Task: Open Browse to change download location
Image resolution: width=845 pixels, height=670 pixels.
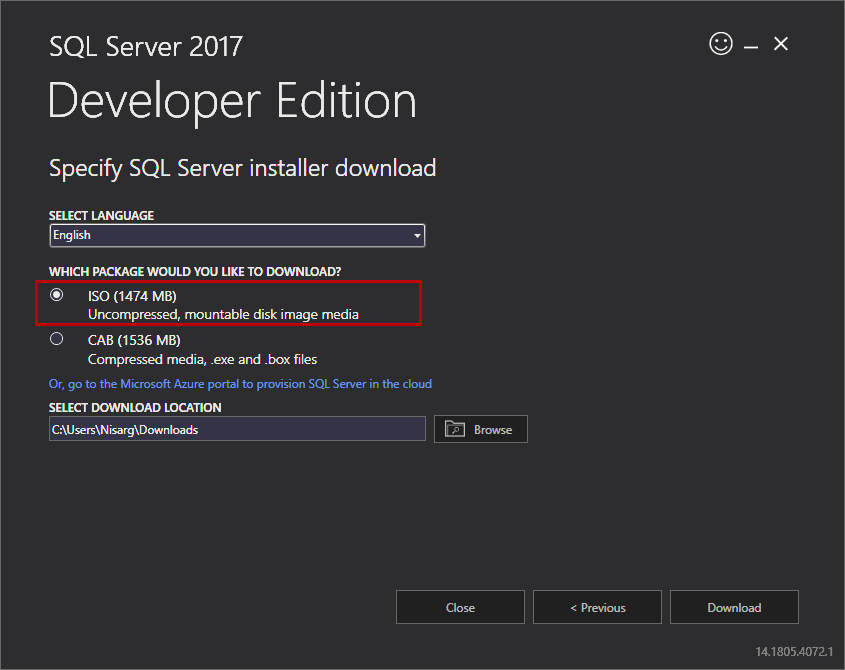Action: [x=481, y=428]
